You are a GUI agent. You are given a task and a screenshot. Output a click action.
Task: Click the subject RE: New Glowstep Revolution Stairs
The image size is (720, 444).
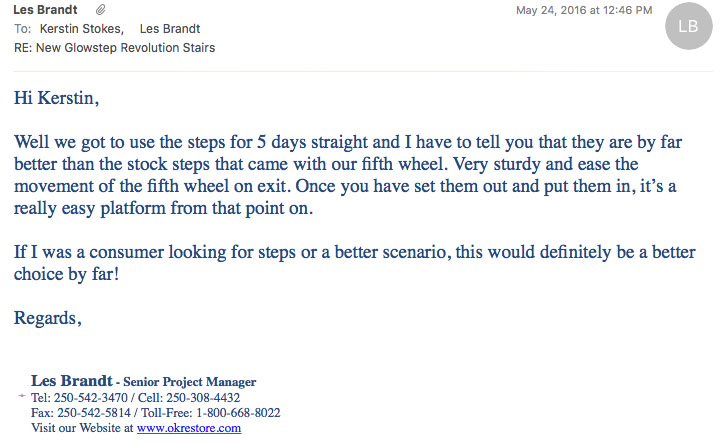pos(114,48)
